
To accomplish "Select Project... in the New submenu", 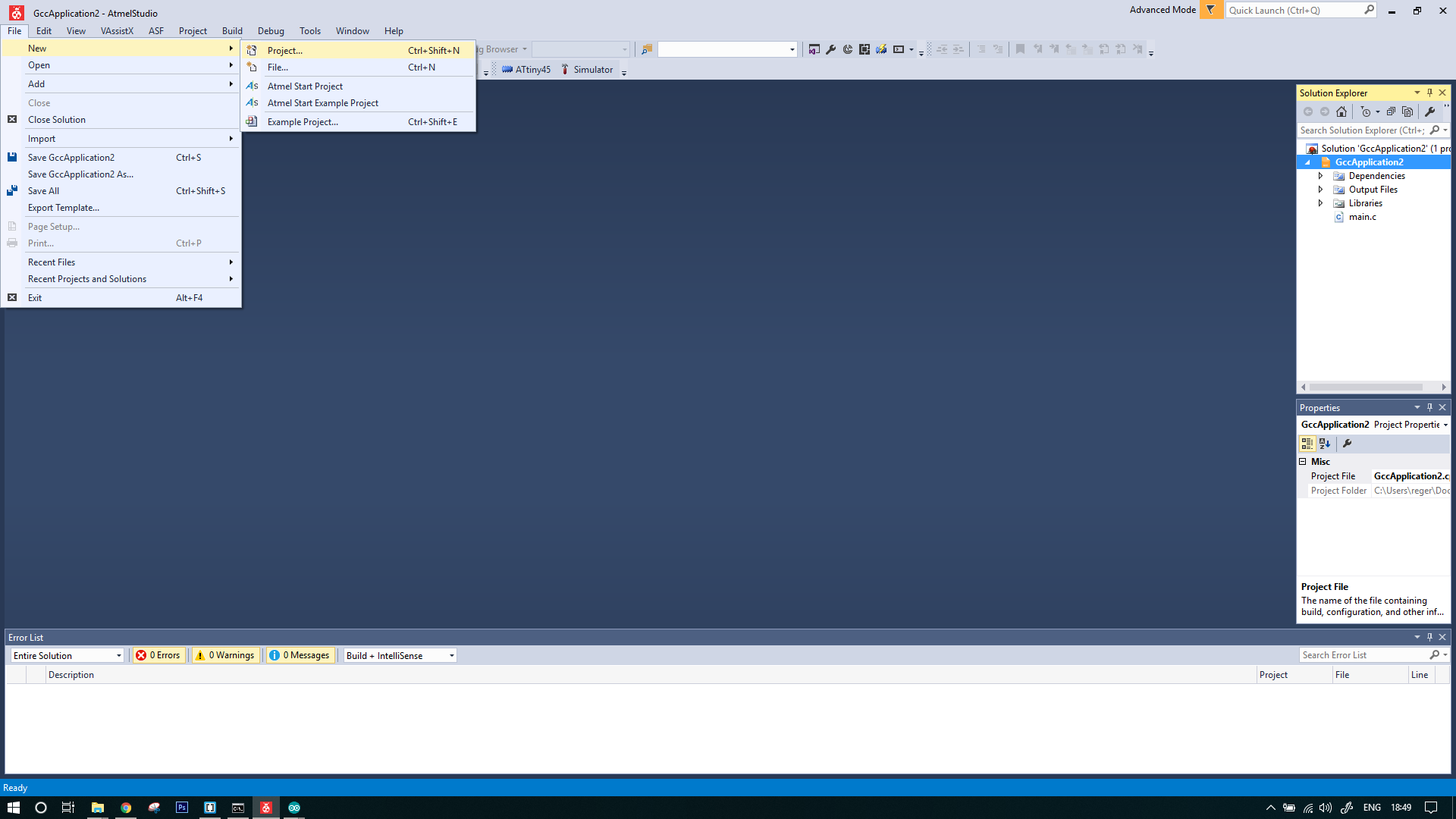I will (x=358, y=51).
